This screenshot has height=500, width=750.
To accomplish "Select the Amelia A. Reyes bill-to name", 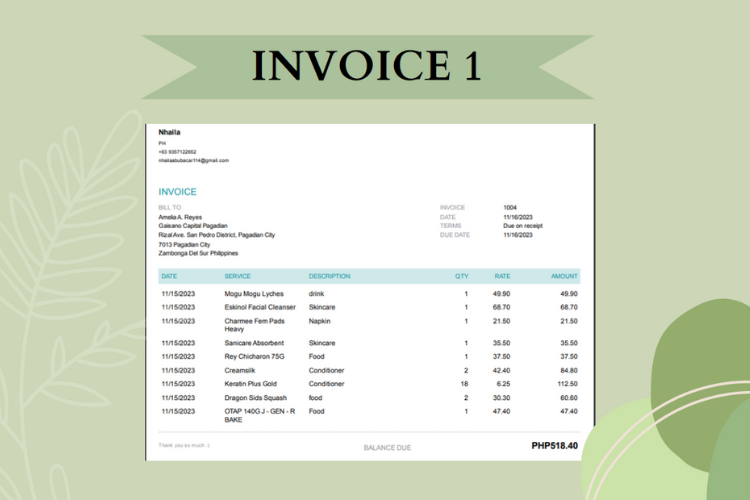I will 180,217.
